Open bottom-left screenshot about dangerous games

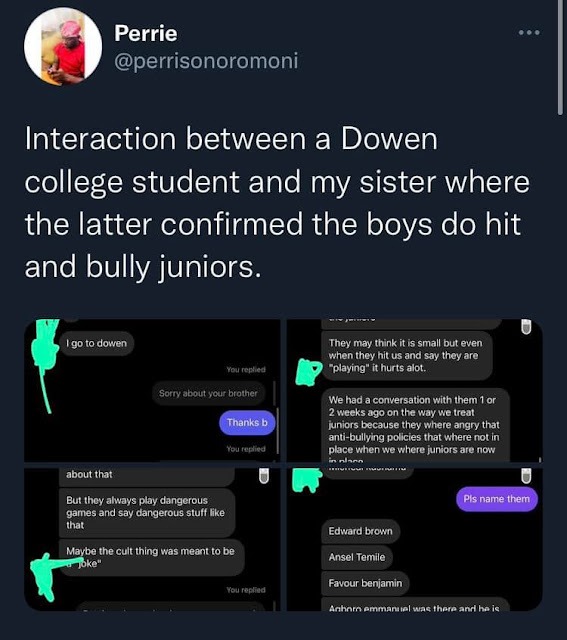152,539
